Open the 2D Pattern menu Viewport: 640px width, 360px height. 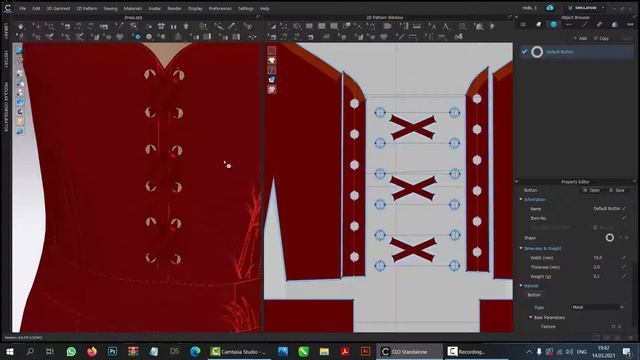(x=87, y=8)
